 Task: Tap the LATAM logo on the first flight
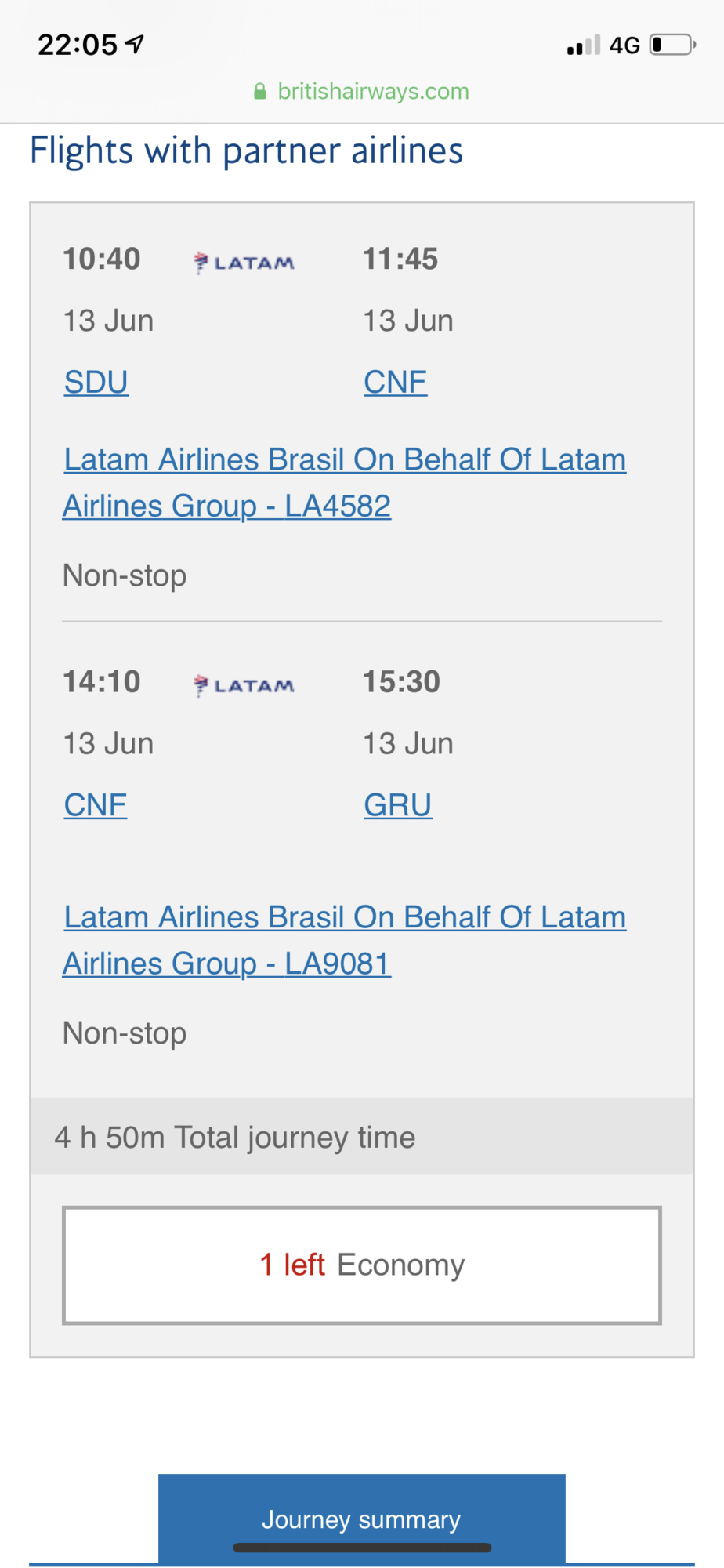point(244,263)
